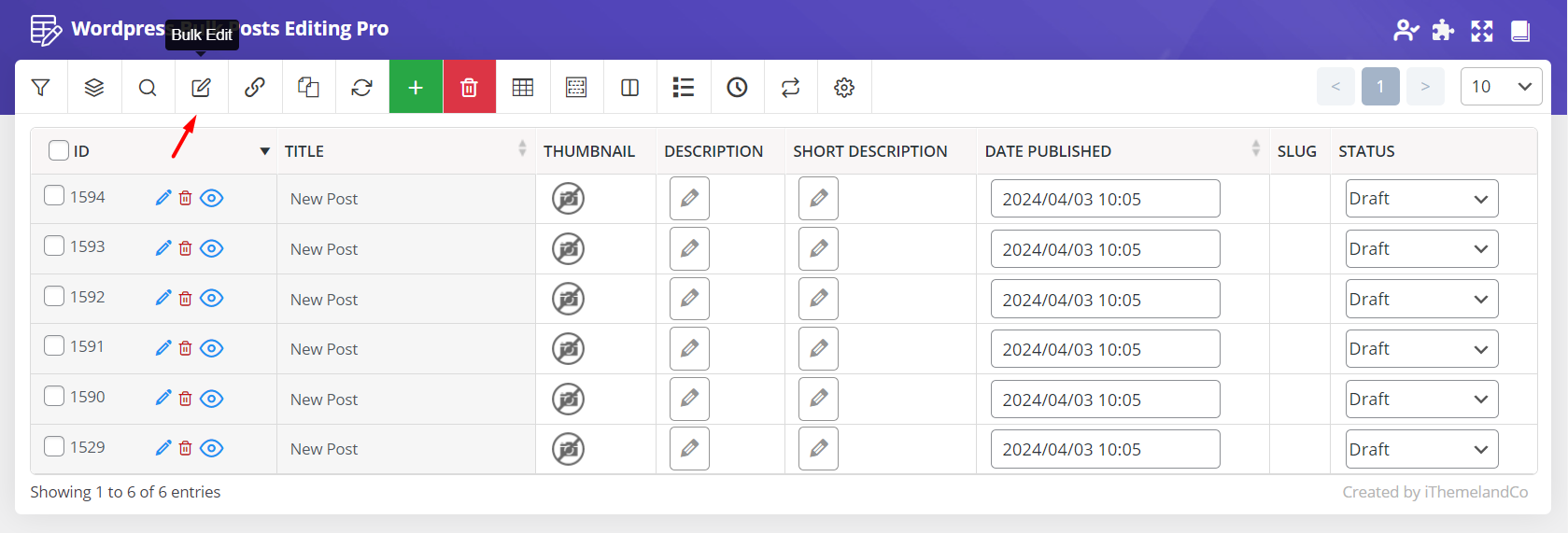Click the search magnifier toolbar icon
The height and width of the screenshot is (533, 1568).
[148, 87]
